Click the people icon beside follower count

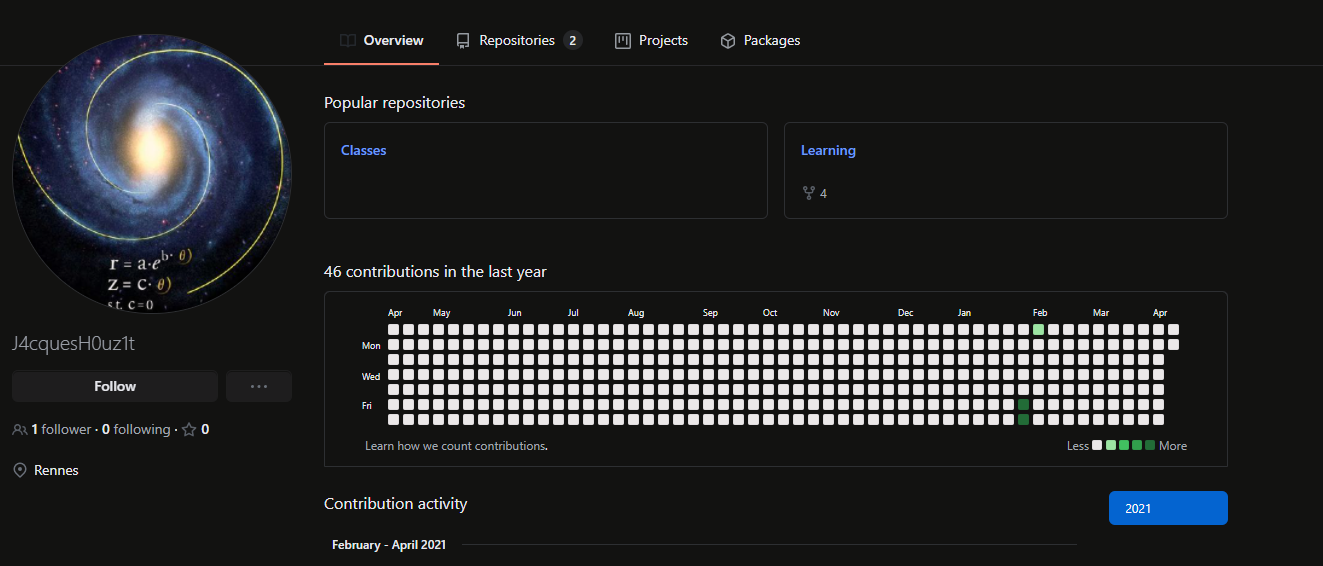click(x=20, y=429)
